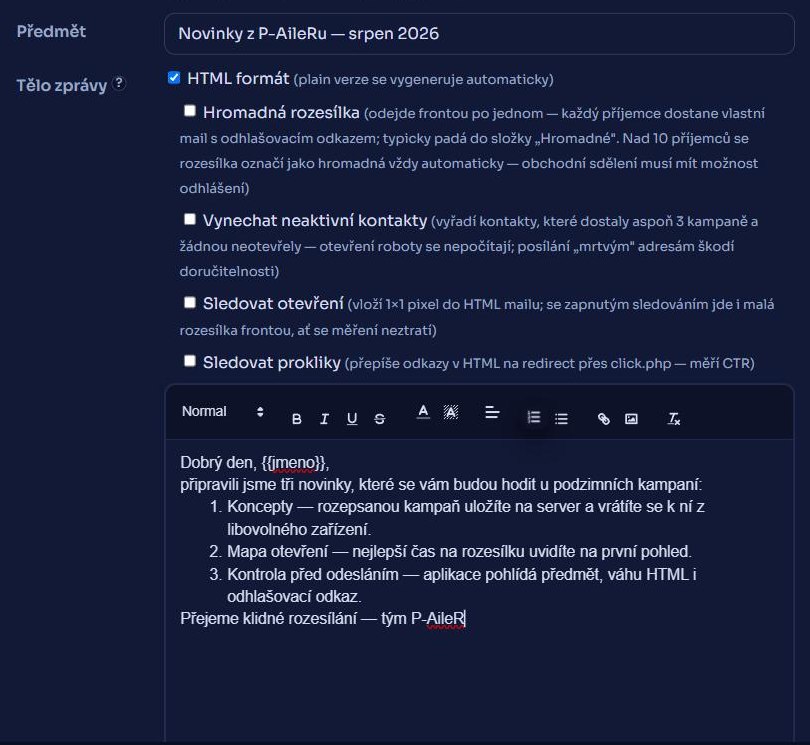Screen dimensions: 810x745
Task: Toggle the ordered numbered list
Action: coord(534,417)
